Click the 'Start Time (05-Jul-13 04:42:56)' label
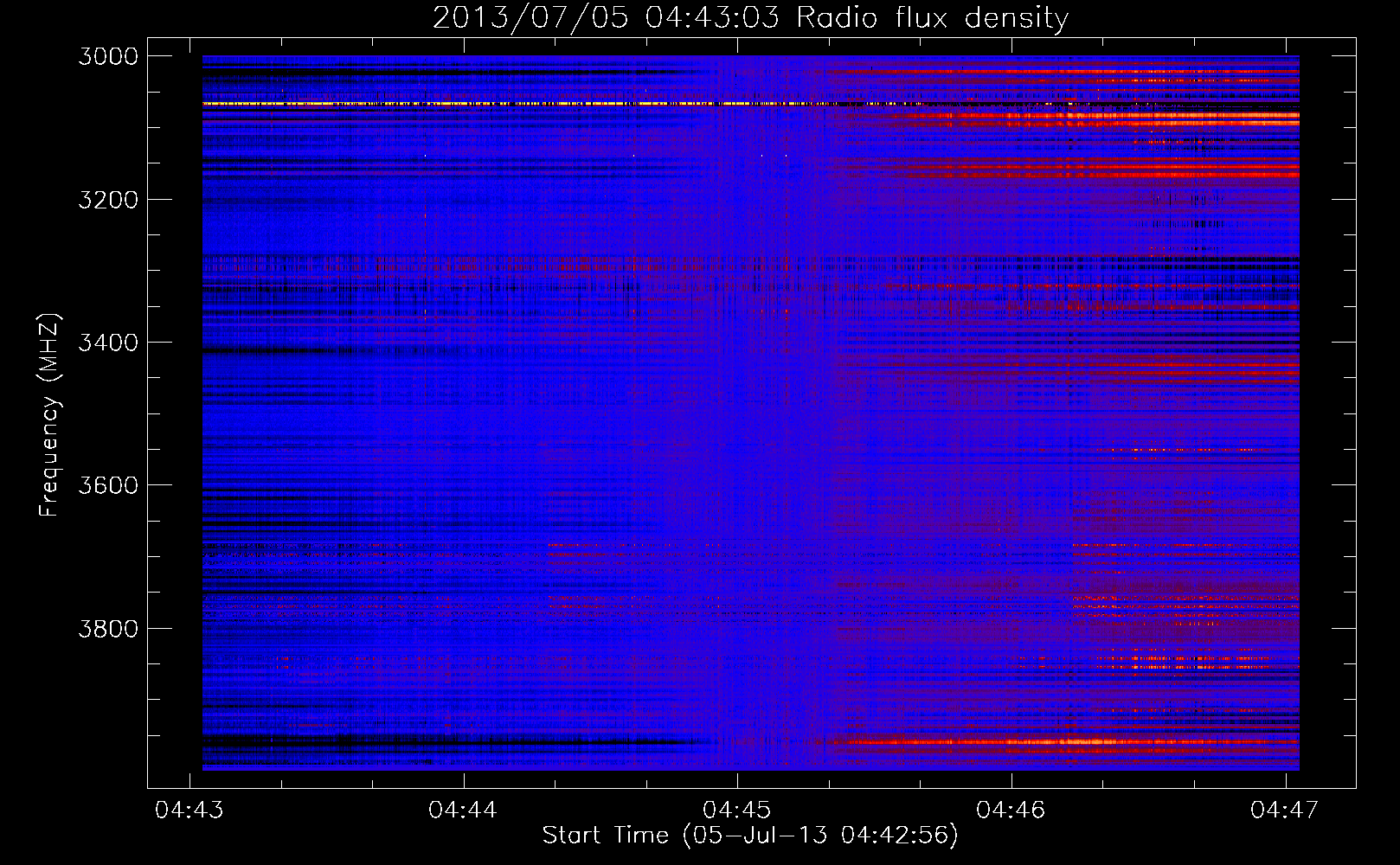Viewport: 1400px width, 865px height. click(x=750, y=836)
